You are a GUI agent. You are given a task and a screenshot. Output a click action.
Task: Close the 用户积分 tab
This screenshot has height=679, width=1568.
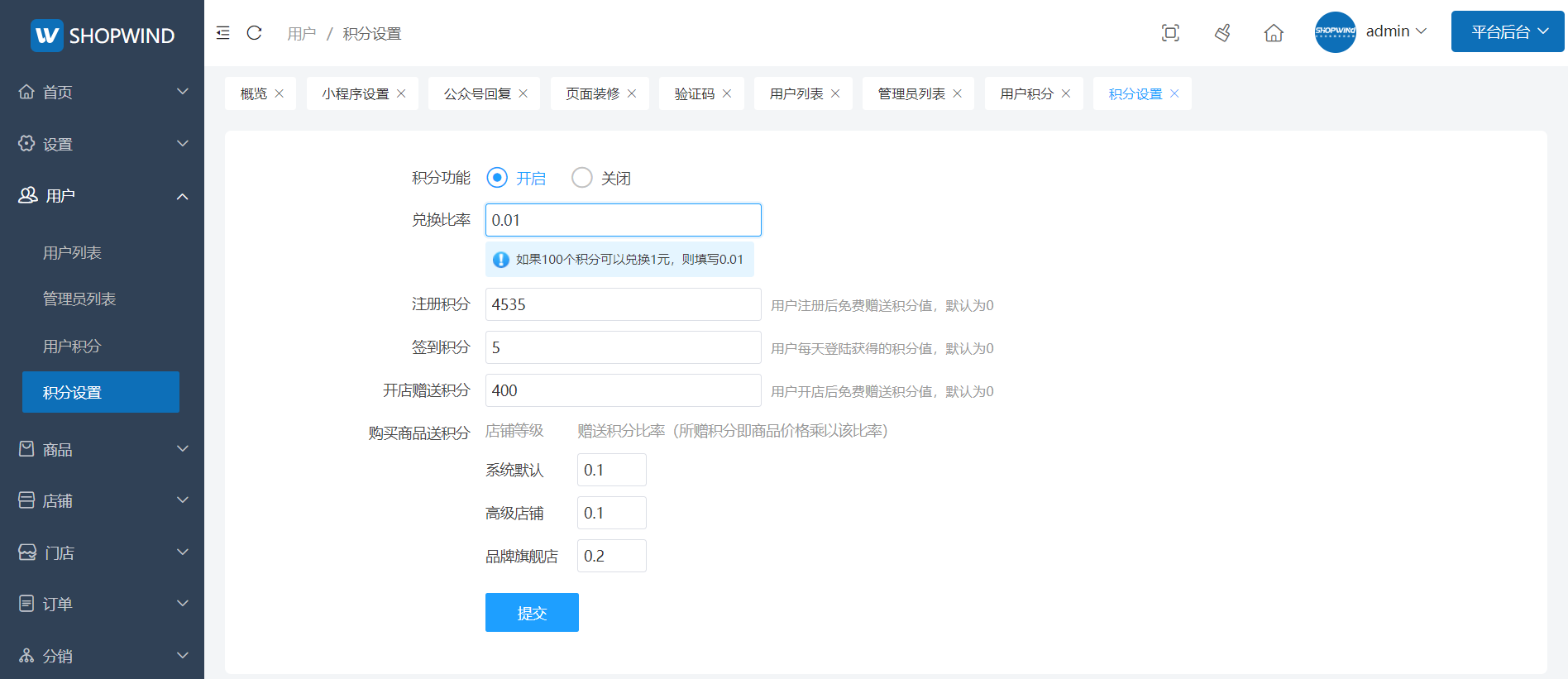(x=1066, y=93)
